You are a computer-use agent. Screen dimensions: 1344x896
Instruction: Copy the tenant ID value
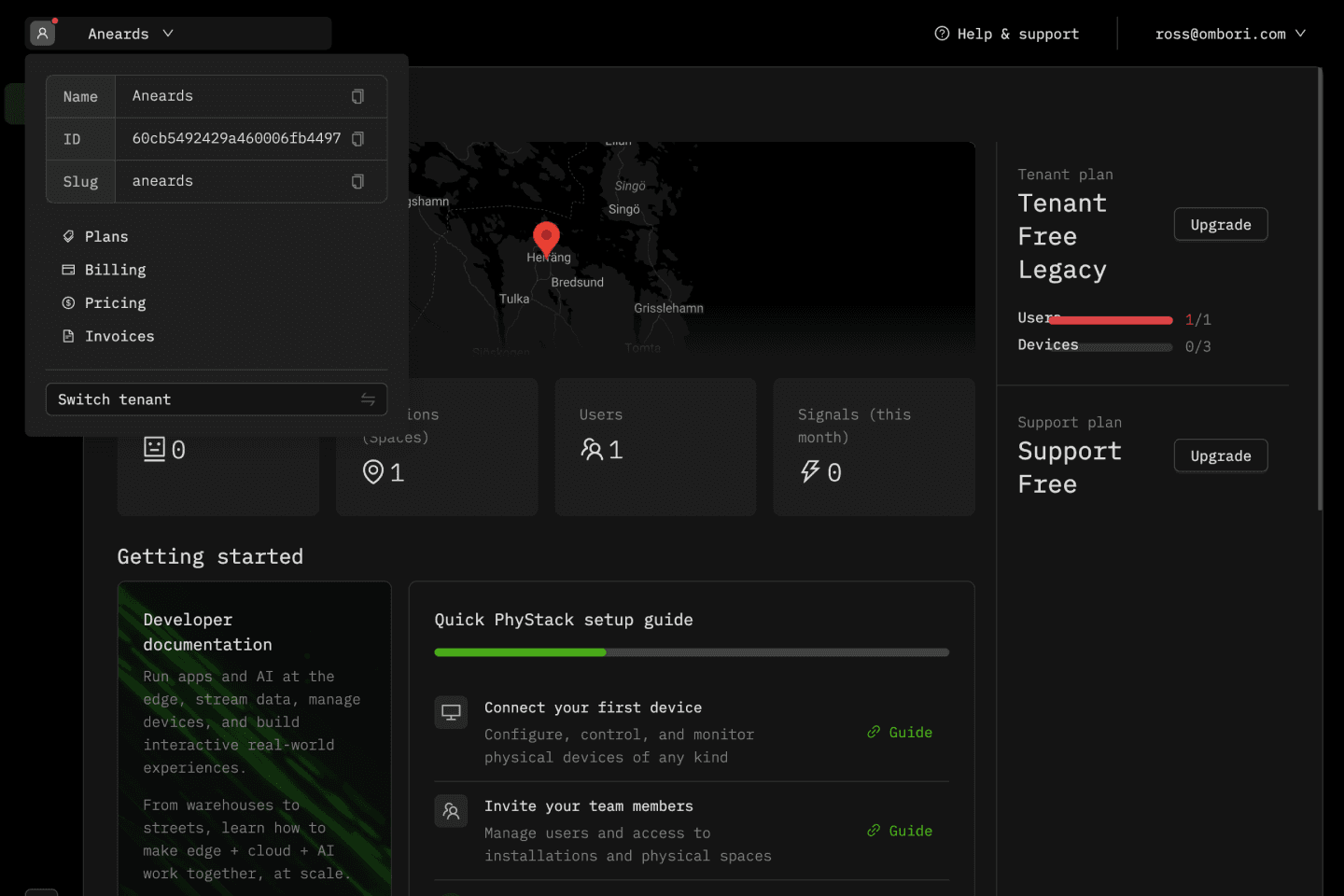click(357, 139)
